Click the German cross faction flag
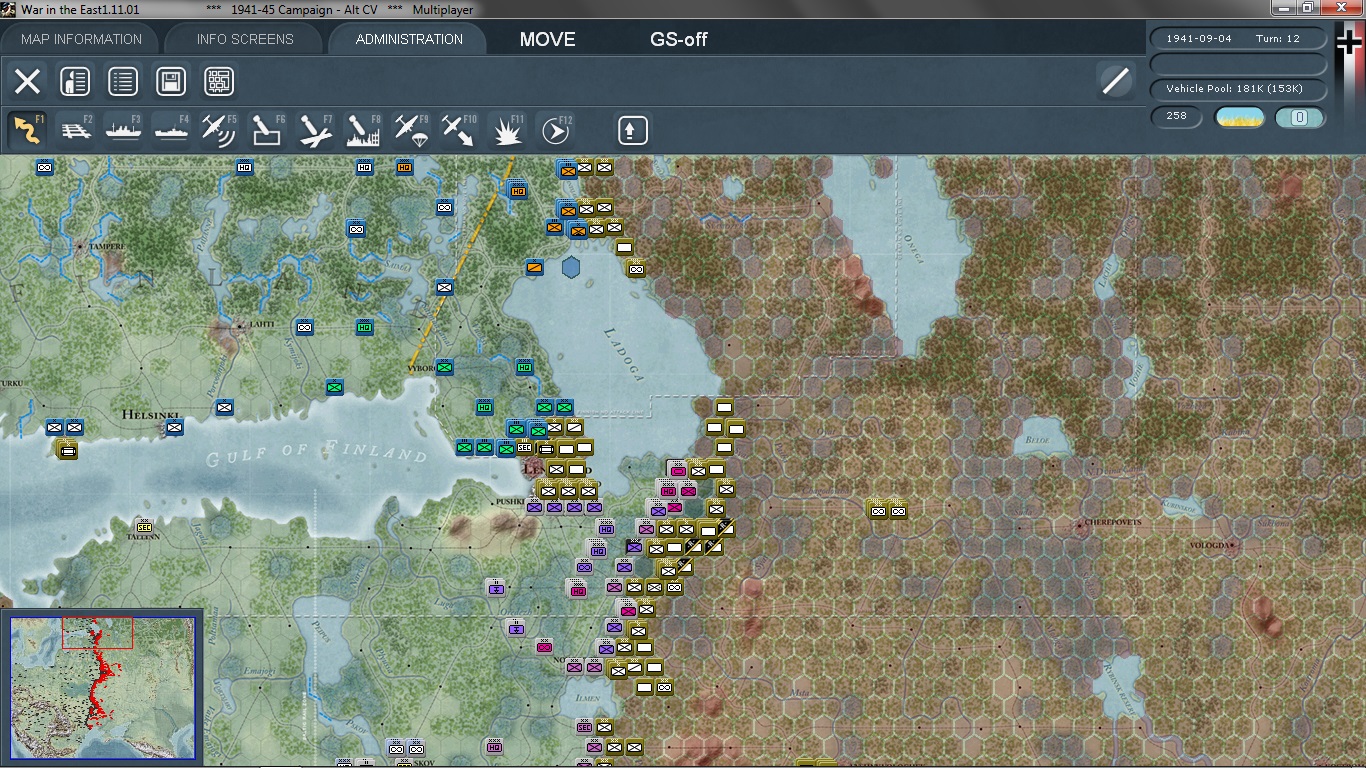 click(x=1349, y=44)
